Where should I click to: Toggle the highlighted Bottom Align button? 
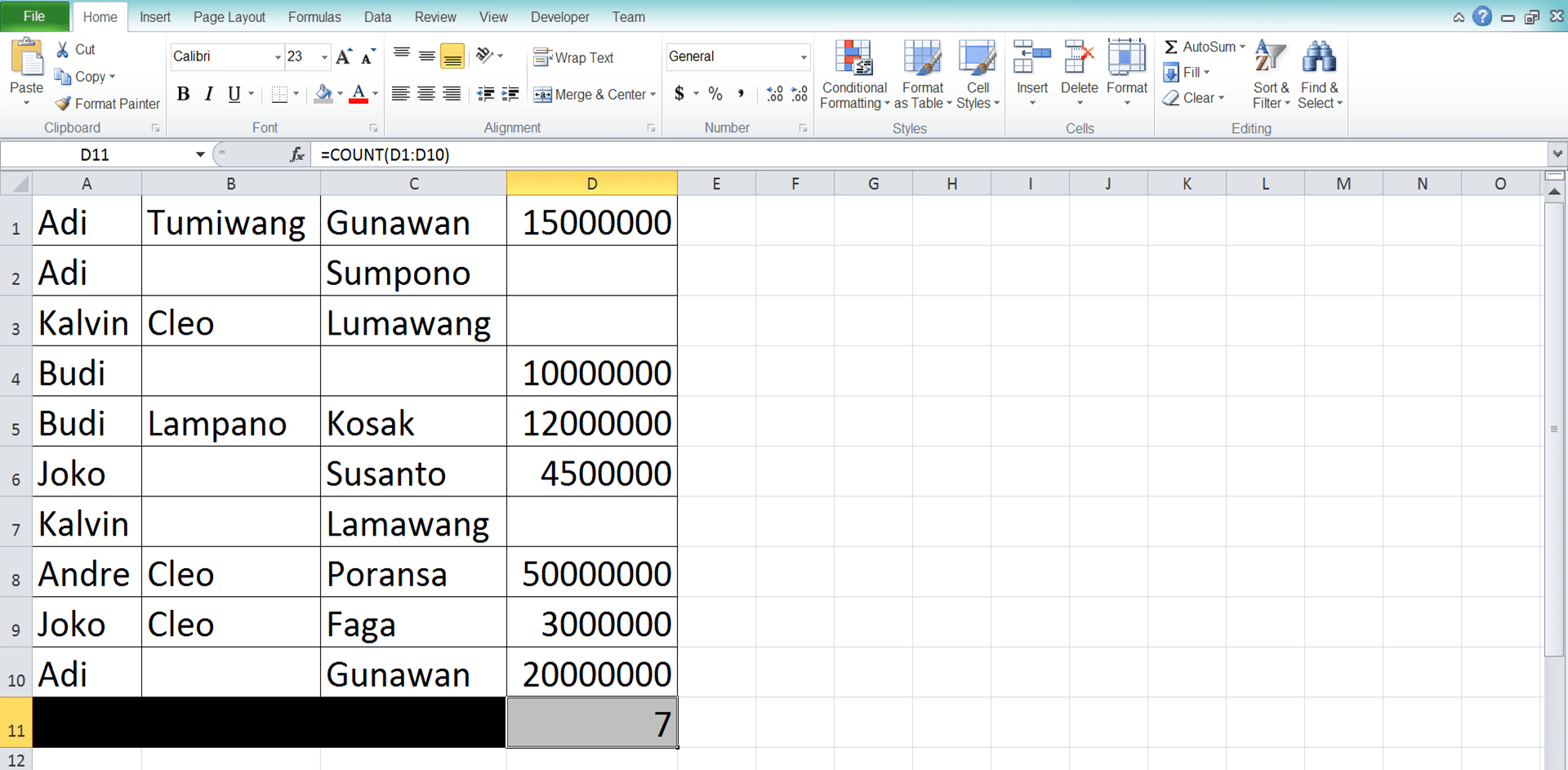click(x=452, y=56)
